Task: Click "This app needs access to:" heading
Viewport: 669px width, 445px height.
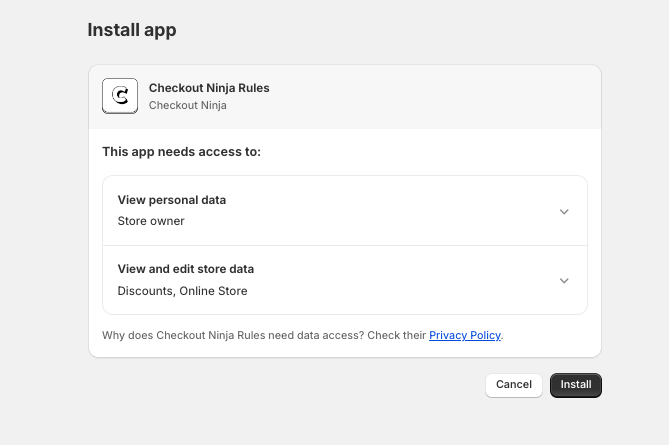Action: [181, 152]
